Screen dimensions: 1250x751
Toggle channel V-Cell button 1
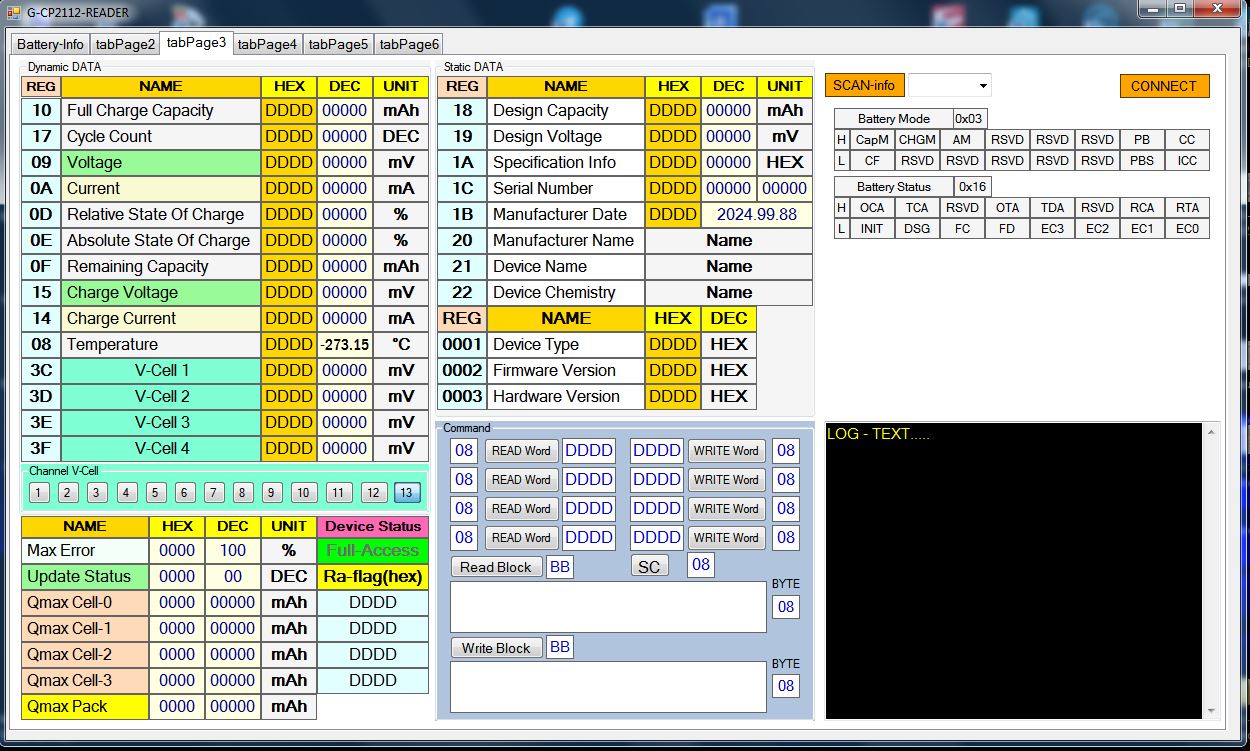click(39, 492)
